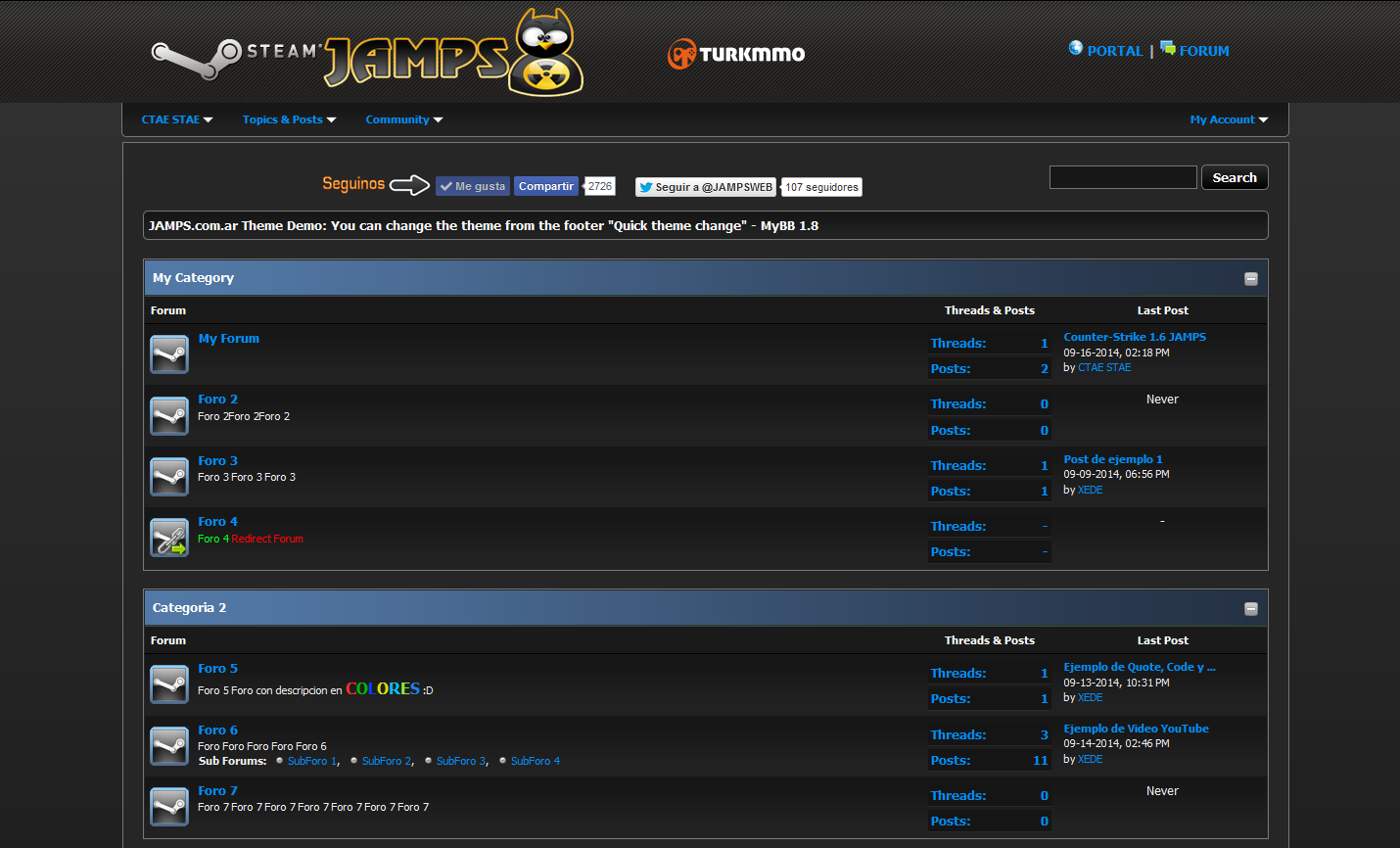Open the Foro 7 forum
This screenshot has width=1400, height=848.
point(217,791)
